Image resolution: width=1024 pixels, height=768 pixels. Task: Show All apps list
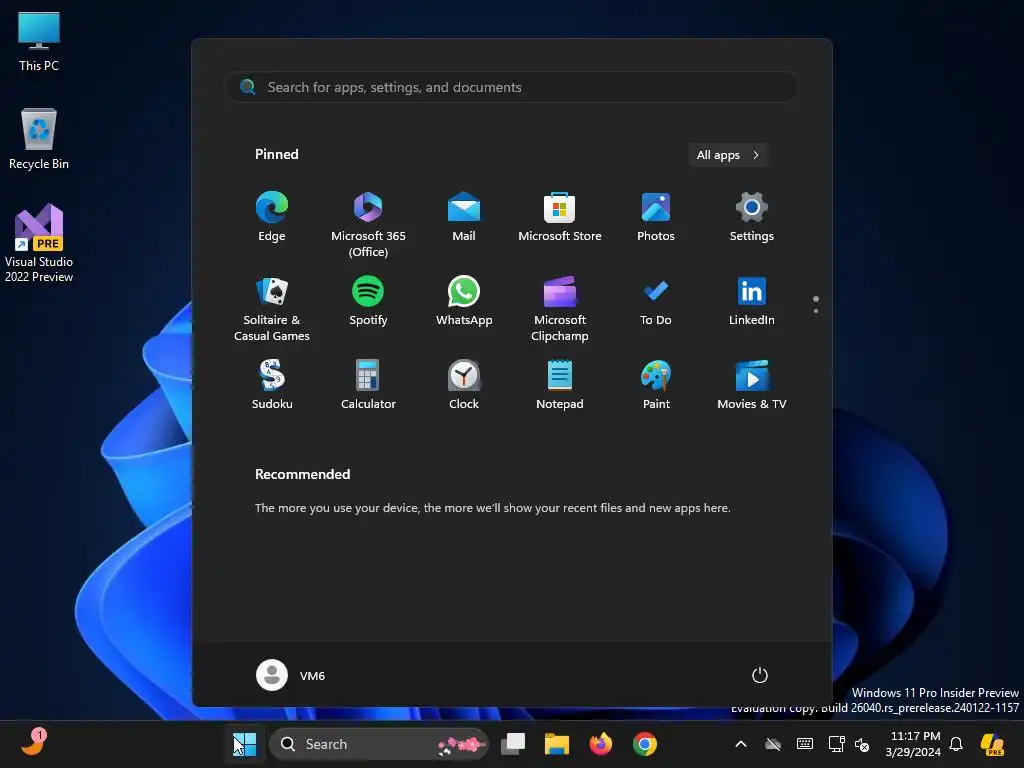click(728, 155)
